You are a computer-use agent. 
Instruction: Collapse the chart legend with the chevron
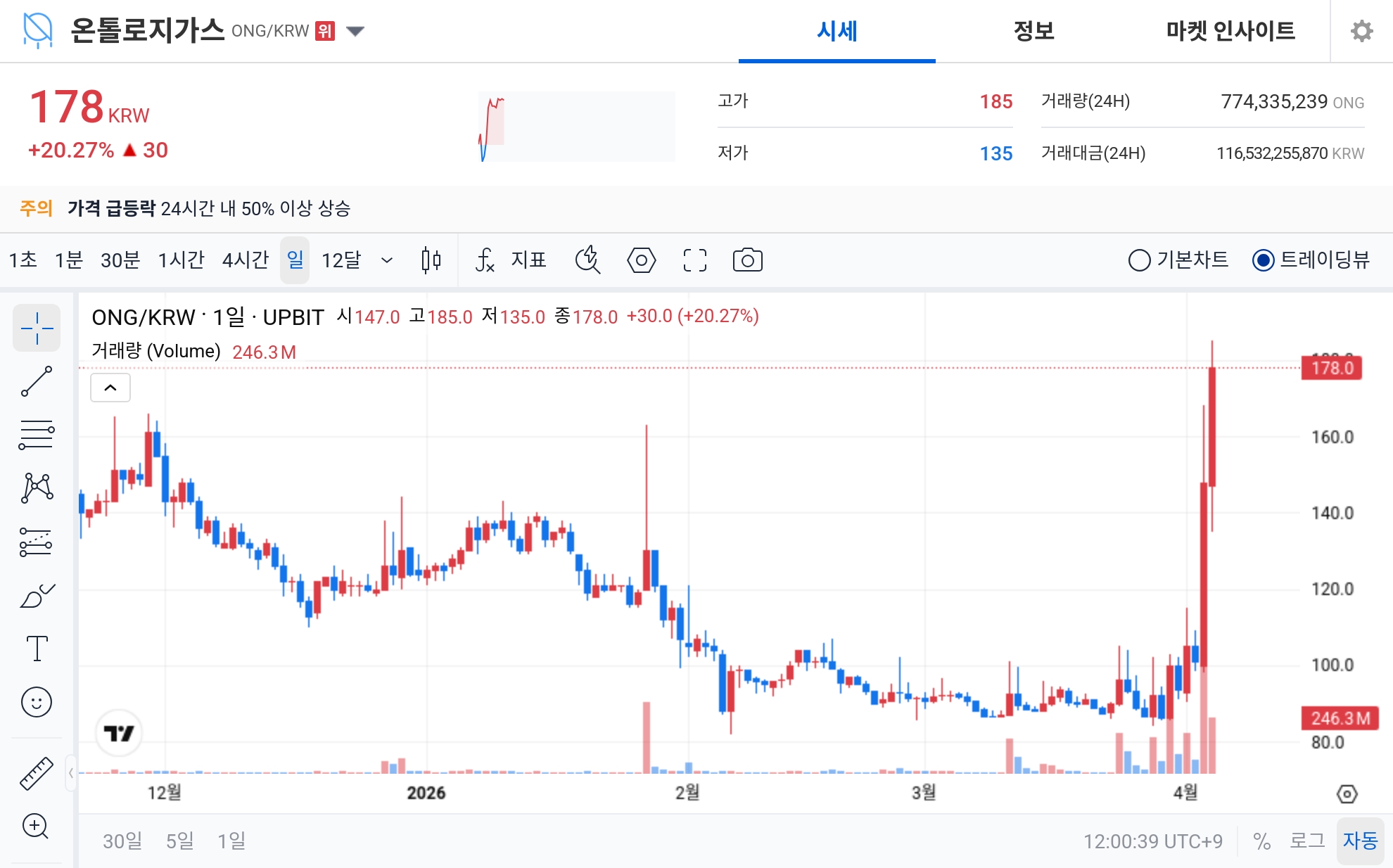pos(110,387)
